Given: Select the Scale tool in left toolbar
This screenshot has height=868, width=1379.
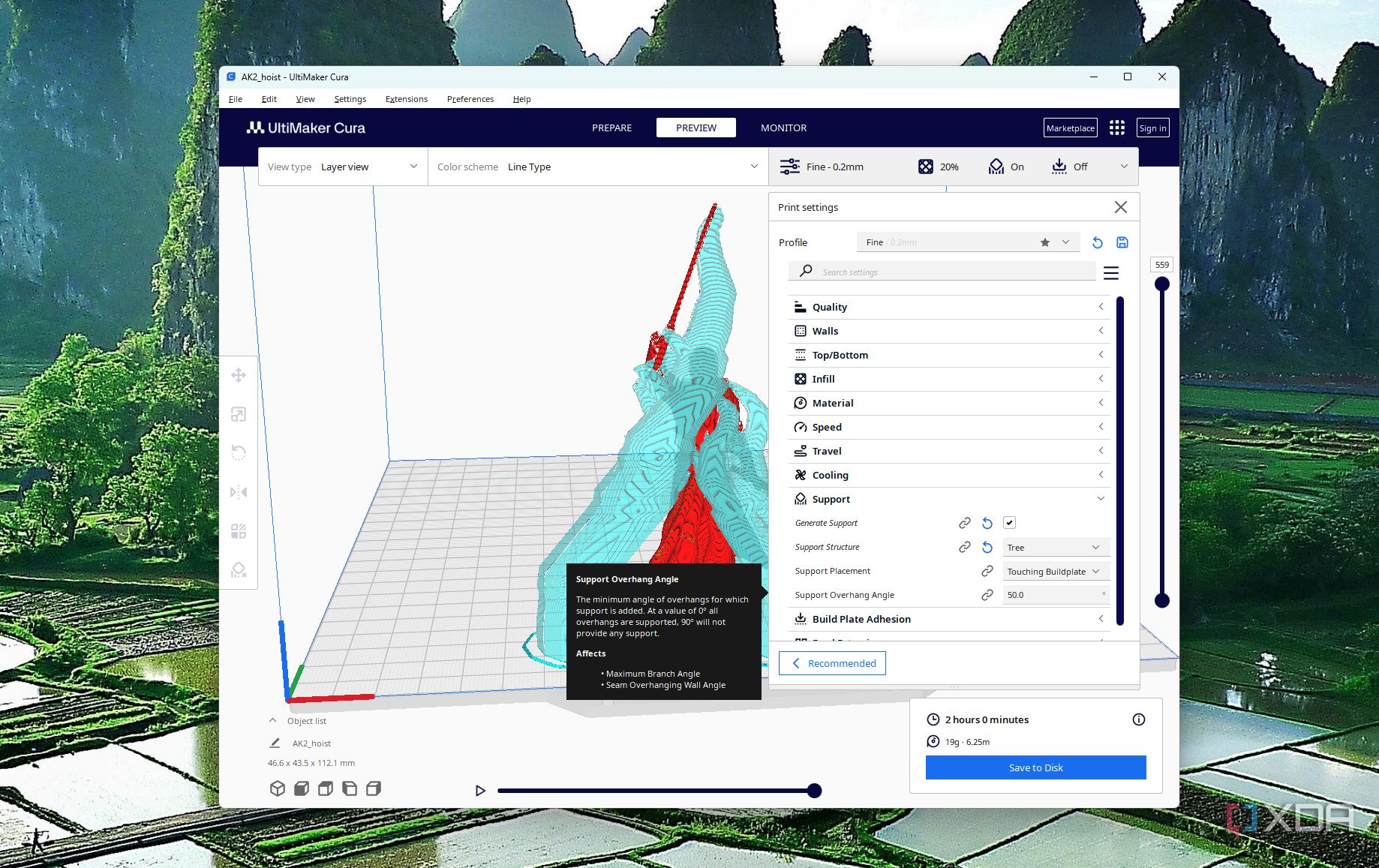Looking at the screenshot, I should [239, 414].
